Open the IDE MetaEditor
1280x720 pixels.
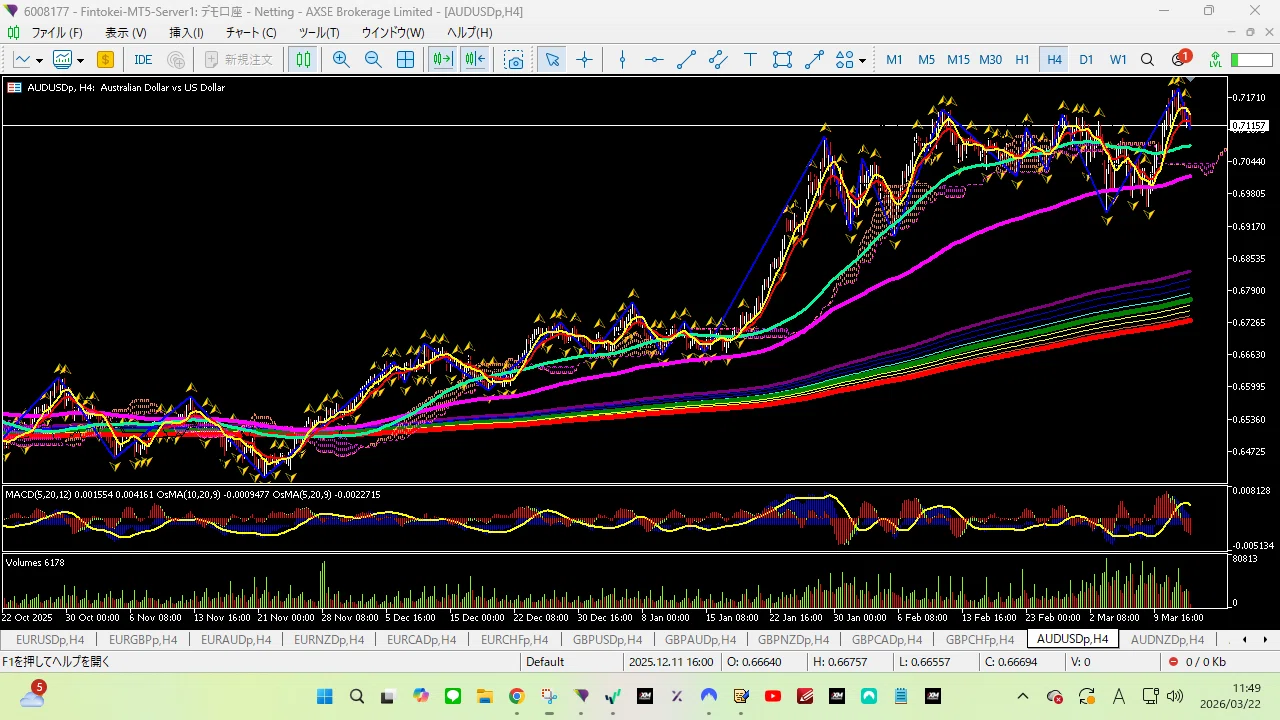pos(143,59)
